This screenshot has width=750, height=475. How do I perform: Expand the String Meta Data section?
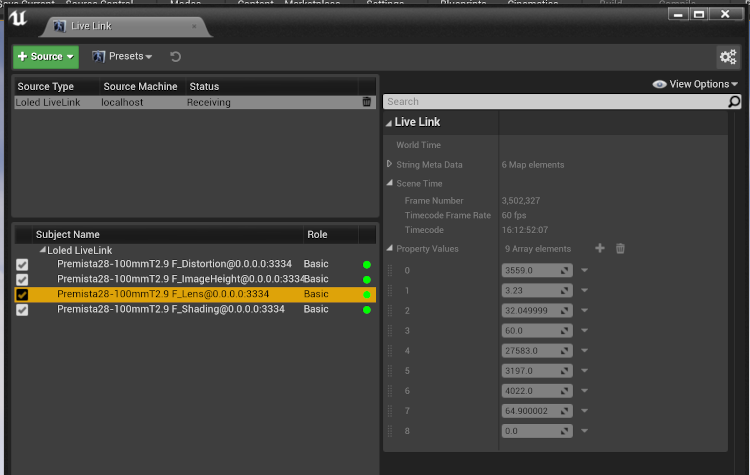389,164
